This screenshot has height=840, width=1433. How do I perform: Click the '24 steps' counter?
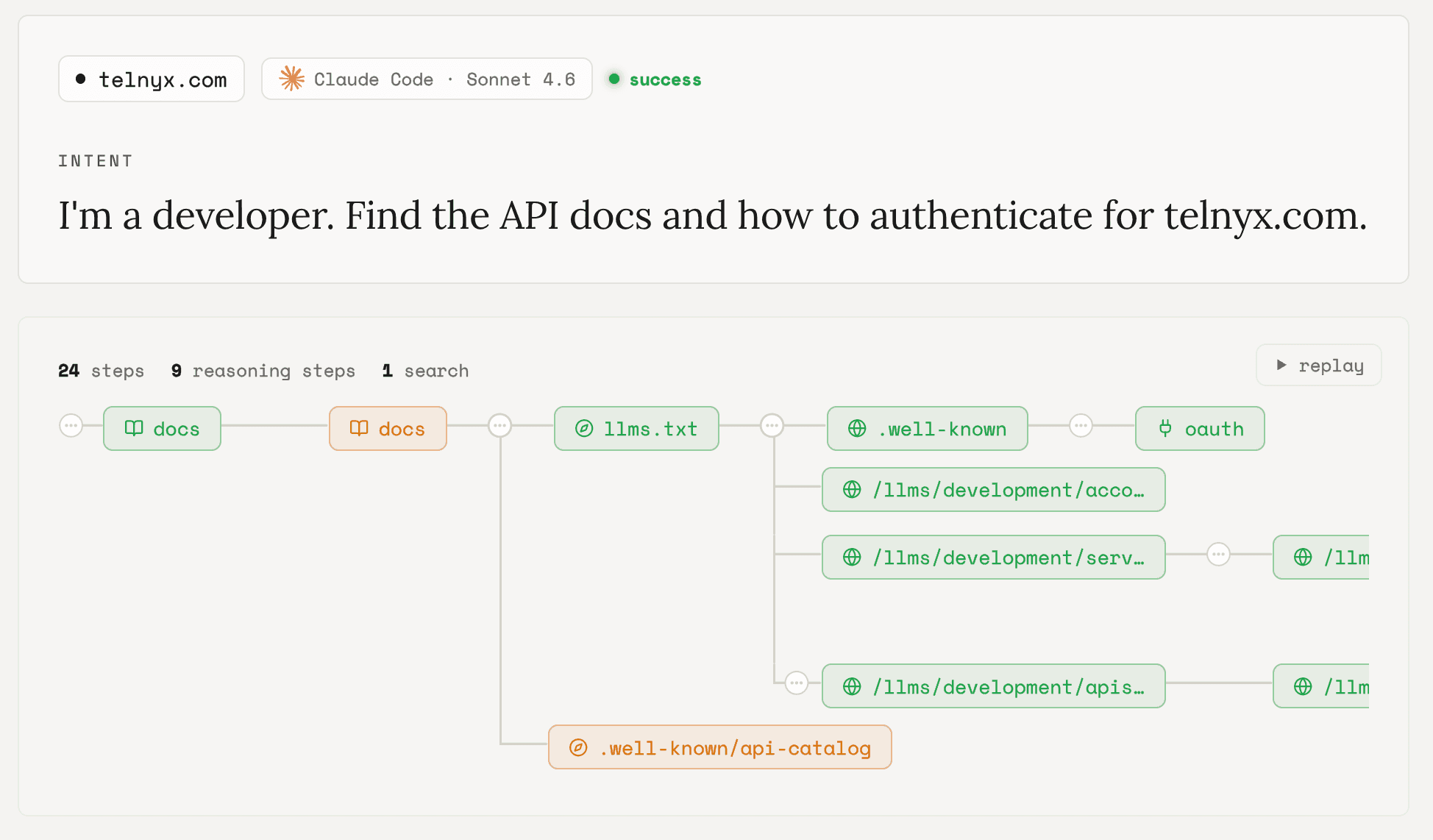tap(101, 371)
